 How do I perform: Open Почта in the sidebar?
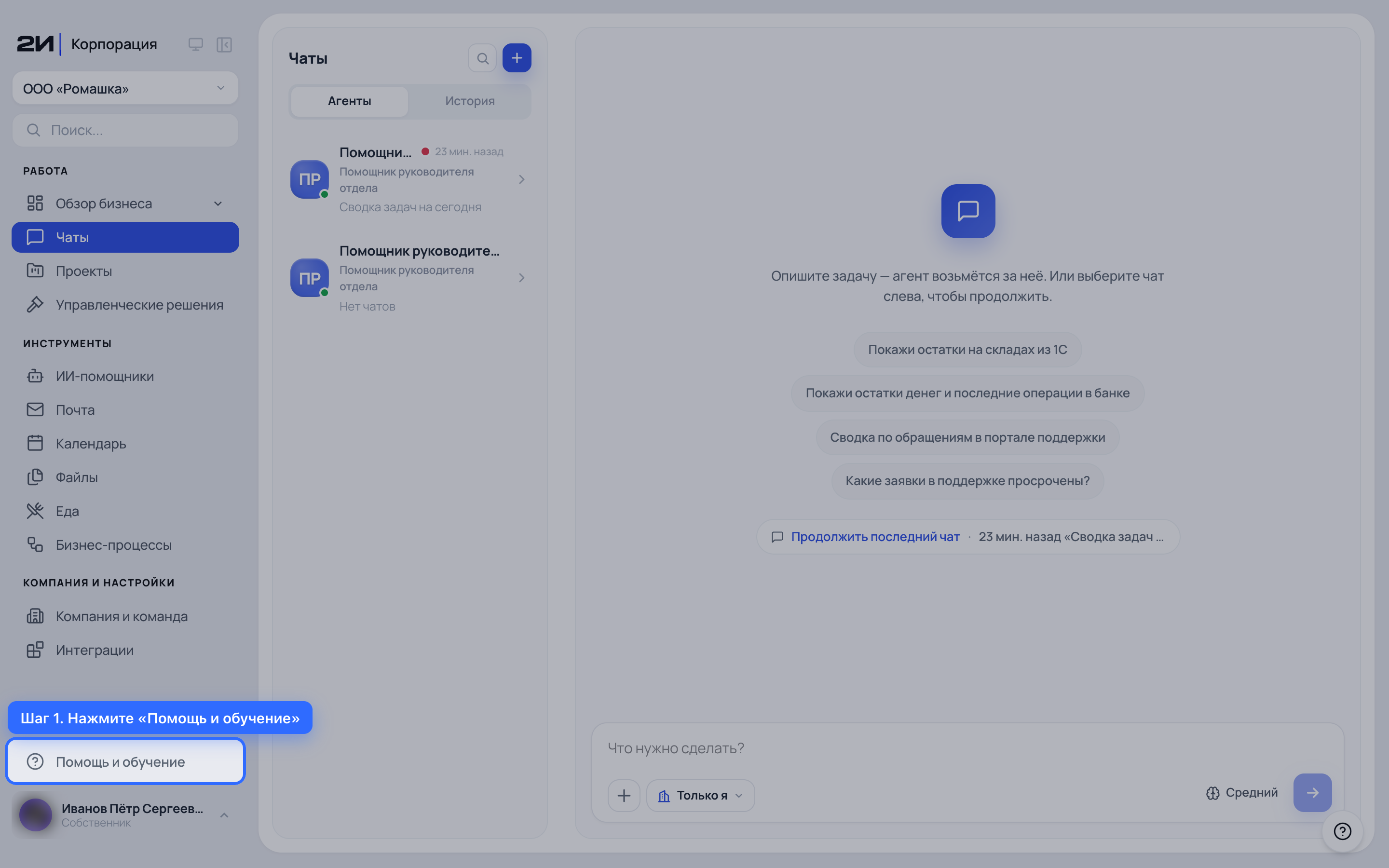pyautogui.click(x=125, y=410)
